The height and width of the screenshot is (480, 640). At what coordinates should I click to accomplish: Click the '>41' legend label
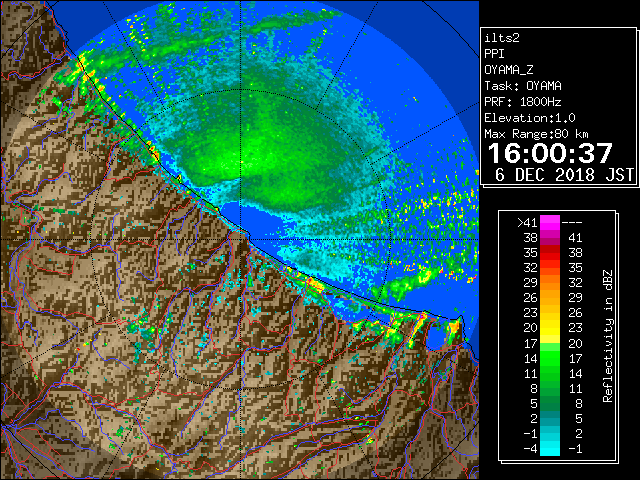pos(527,223)
